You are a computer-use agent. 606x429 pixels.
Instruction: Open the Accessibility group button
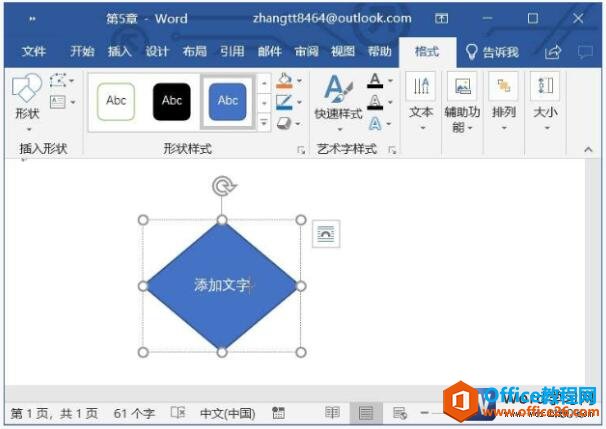(x=462, y=102)
